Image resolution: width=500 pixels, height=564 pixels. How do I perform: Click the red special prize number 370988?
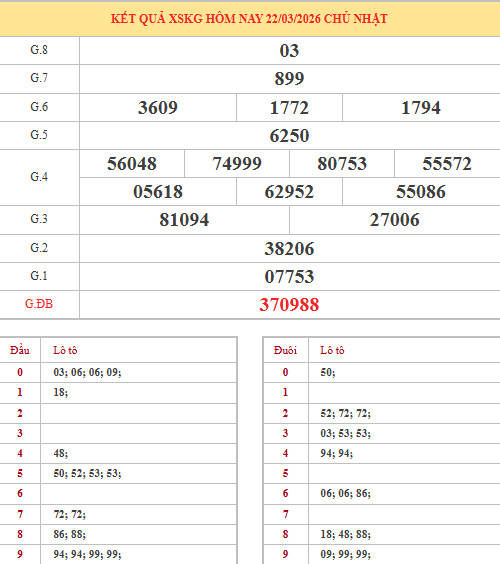pyautogui.click(x=289, y=305)
